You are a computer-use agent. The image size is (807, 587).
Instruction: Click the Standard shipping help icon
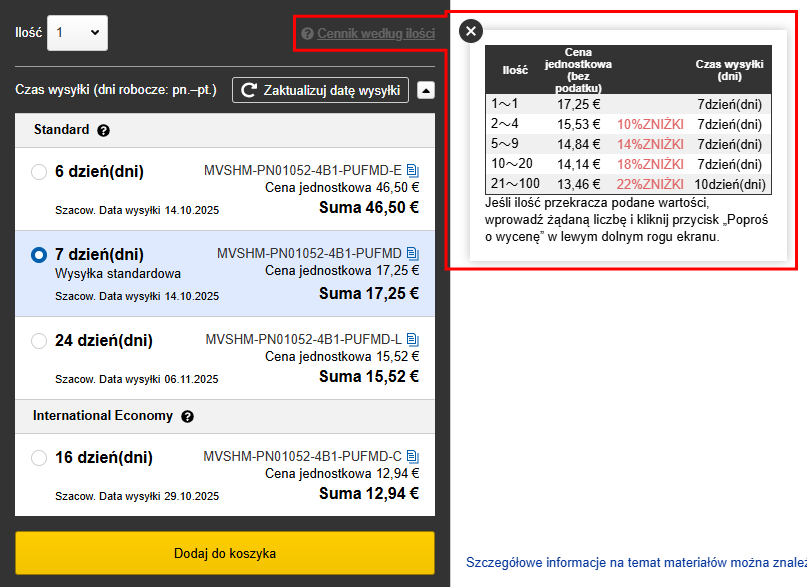tap(103, 130)
